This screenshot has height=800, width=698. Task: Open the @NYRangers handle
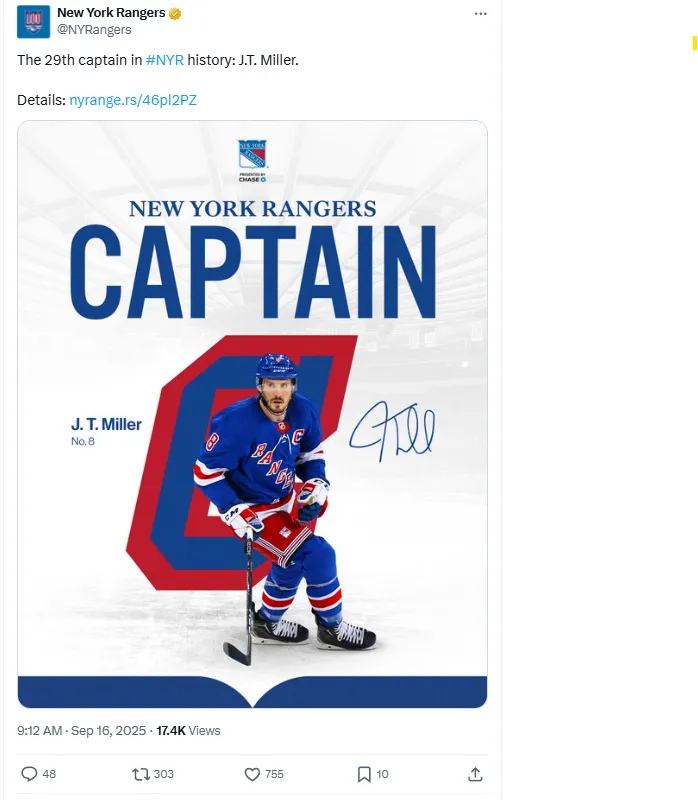pos(94,30)
